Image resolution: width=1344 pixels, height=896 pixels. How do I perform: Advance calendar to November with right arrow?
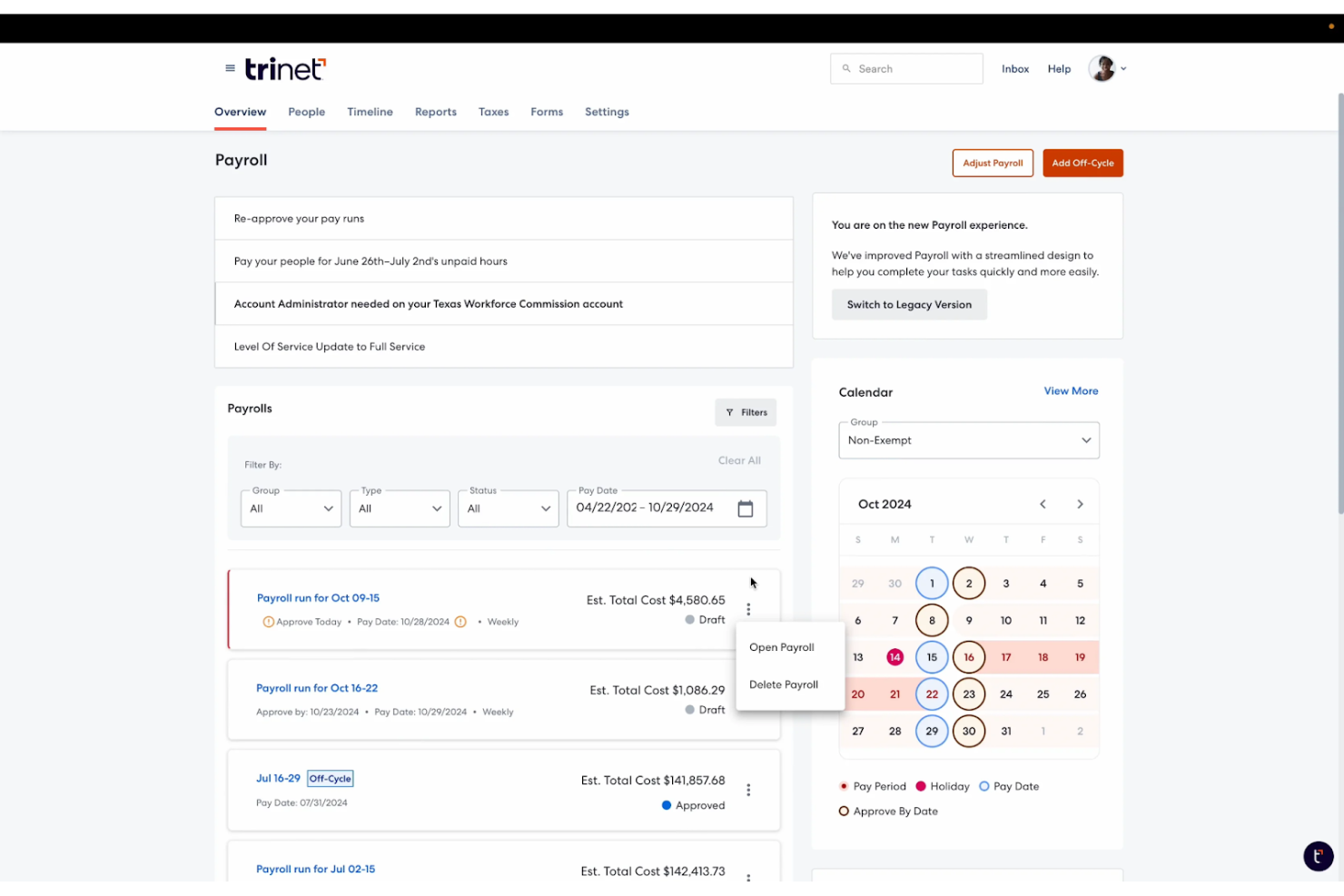point(1080,504)
